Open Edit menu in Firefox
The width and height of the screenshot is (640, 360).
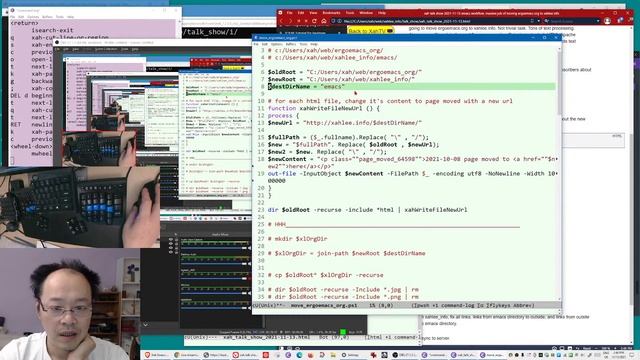click(301, 13)
